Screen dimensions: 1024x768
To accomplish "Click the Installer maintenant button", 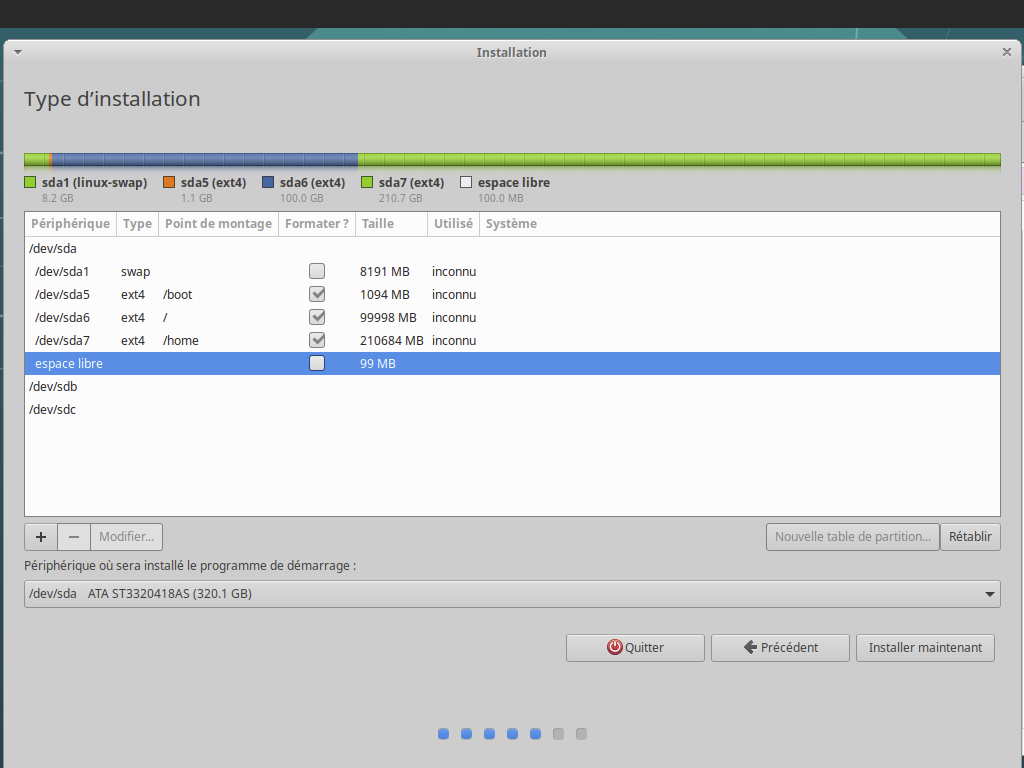I will tap(925, 647).
